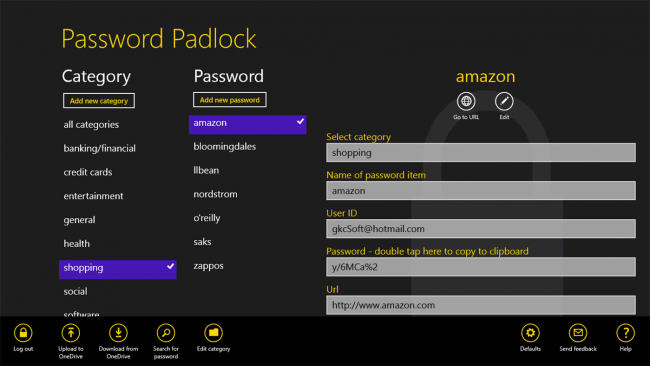Select the nordstrom password item
Image resolution: width=650 pixels, height=366 pixels.
216,194
